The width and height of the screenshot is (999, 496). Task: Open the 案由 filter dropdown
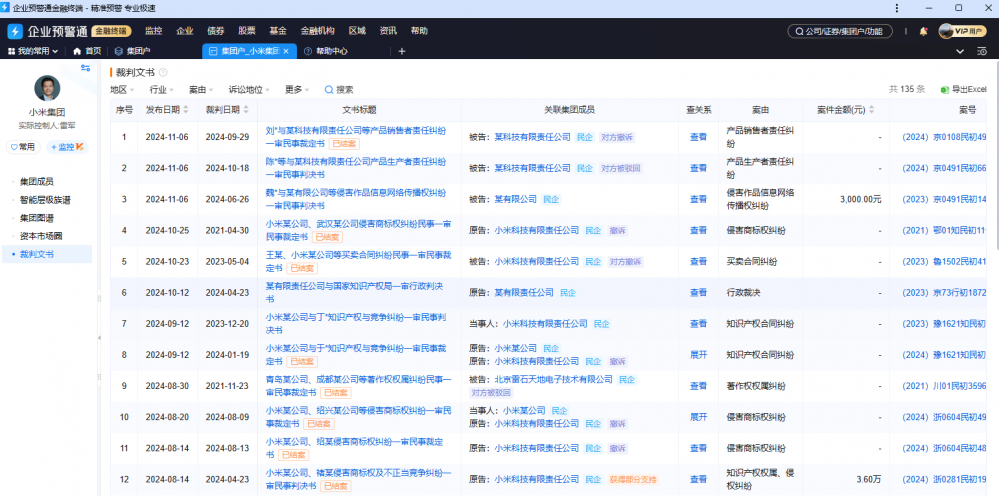201,90
